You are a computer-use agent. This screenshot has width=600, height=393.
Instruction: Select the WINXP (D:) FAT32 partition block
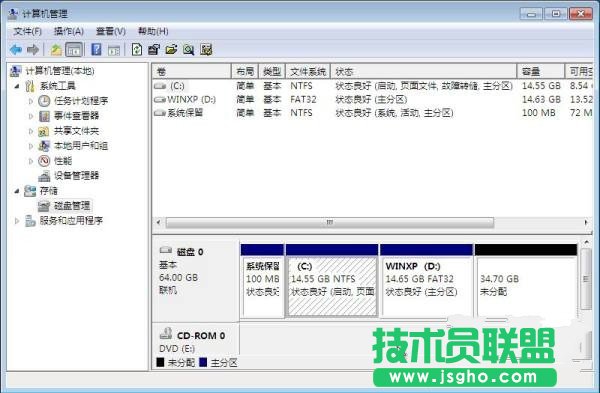(x=427, y=281)
